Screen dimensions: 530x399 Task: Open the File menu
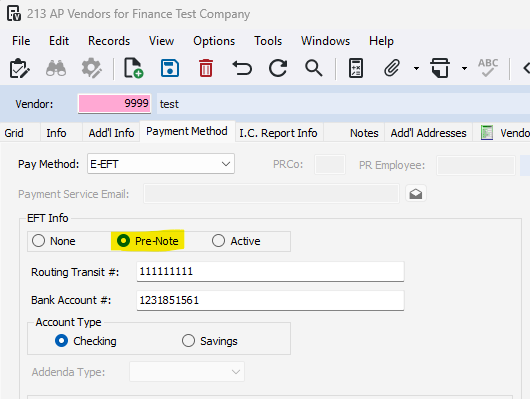(x=21, y=41)
